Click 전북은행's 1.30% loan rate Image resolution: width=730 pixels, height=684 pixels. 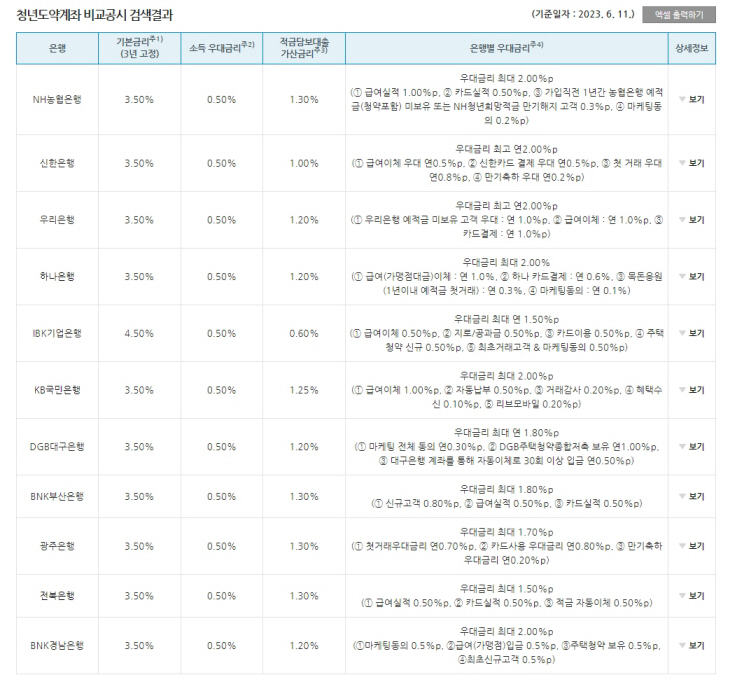pos(304,596)
